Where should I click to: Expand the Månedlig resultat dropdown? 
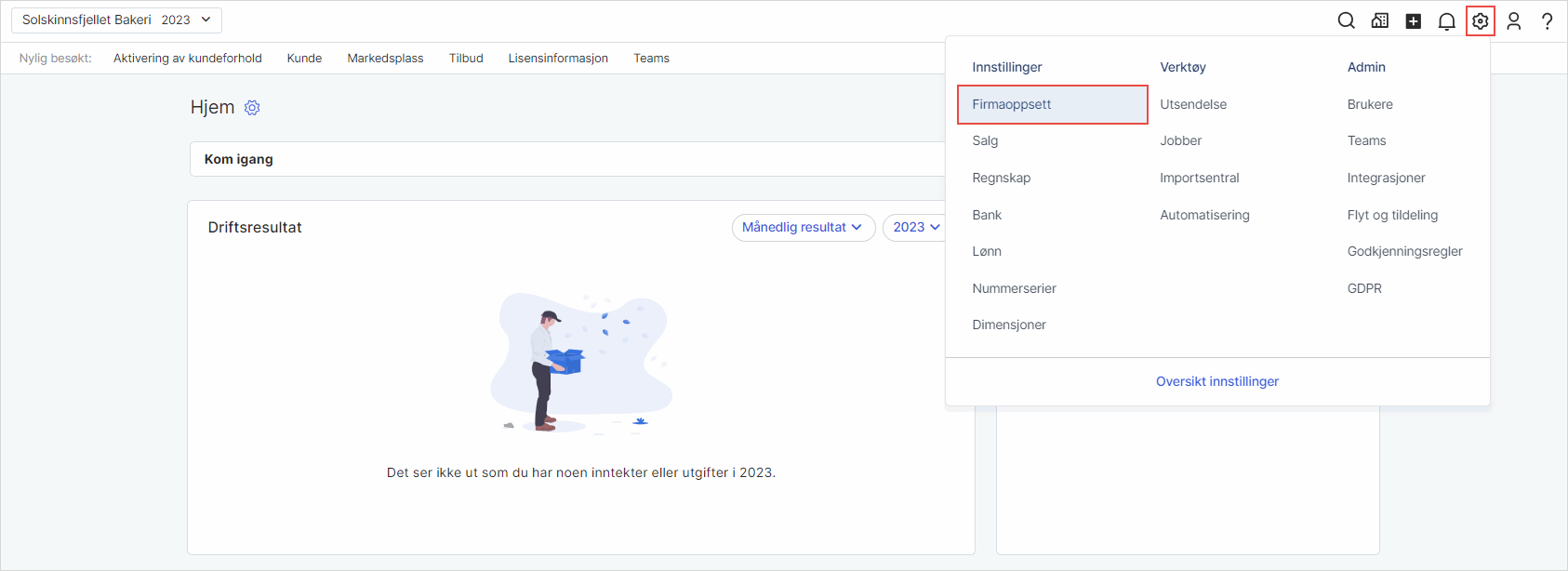(803, 228)
